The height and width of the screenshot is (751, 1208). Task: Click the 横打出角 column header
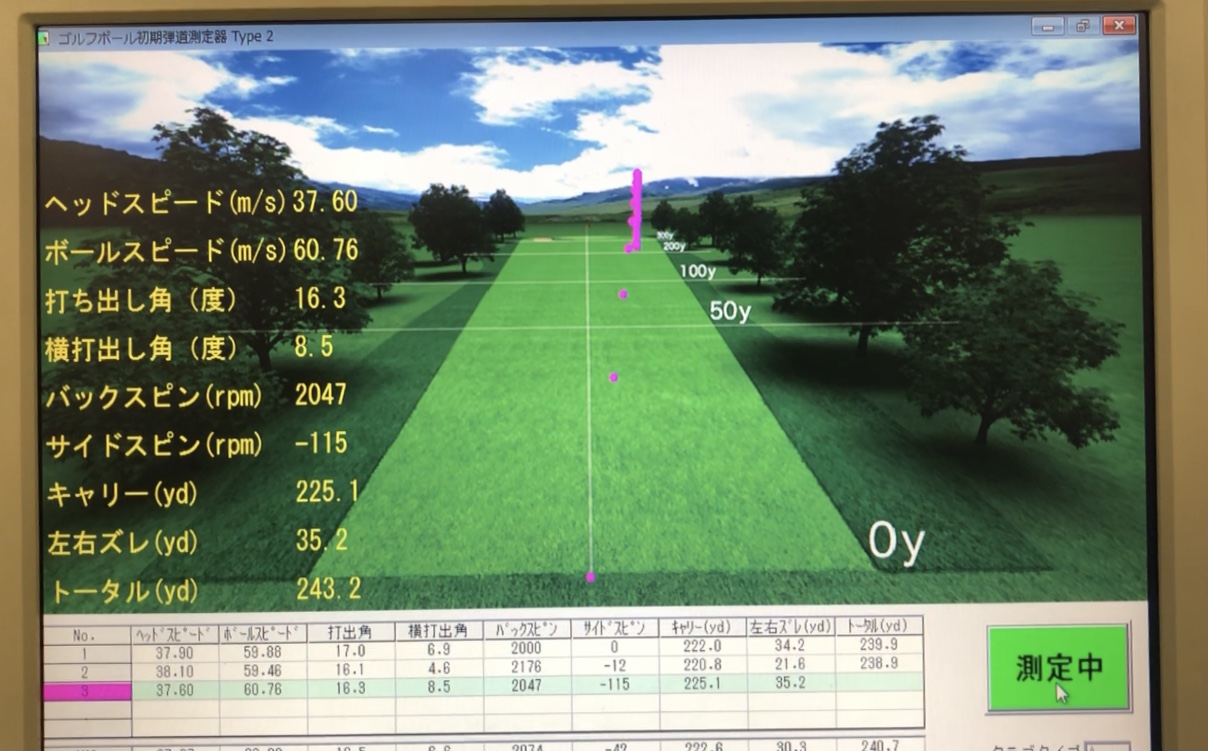tap(439, 631)
